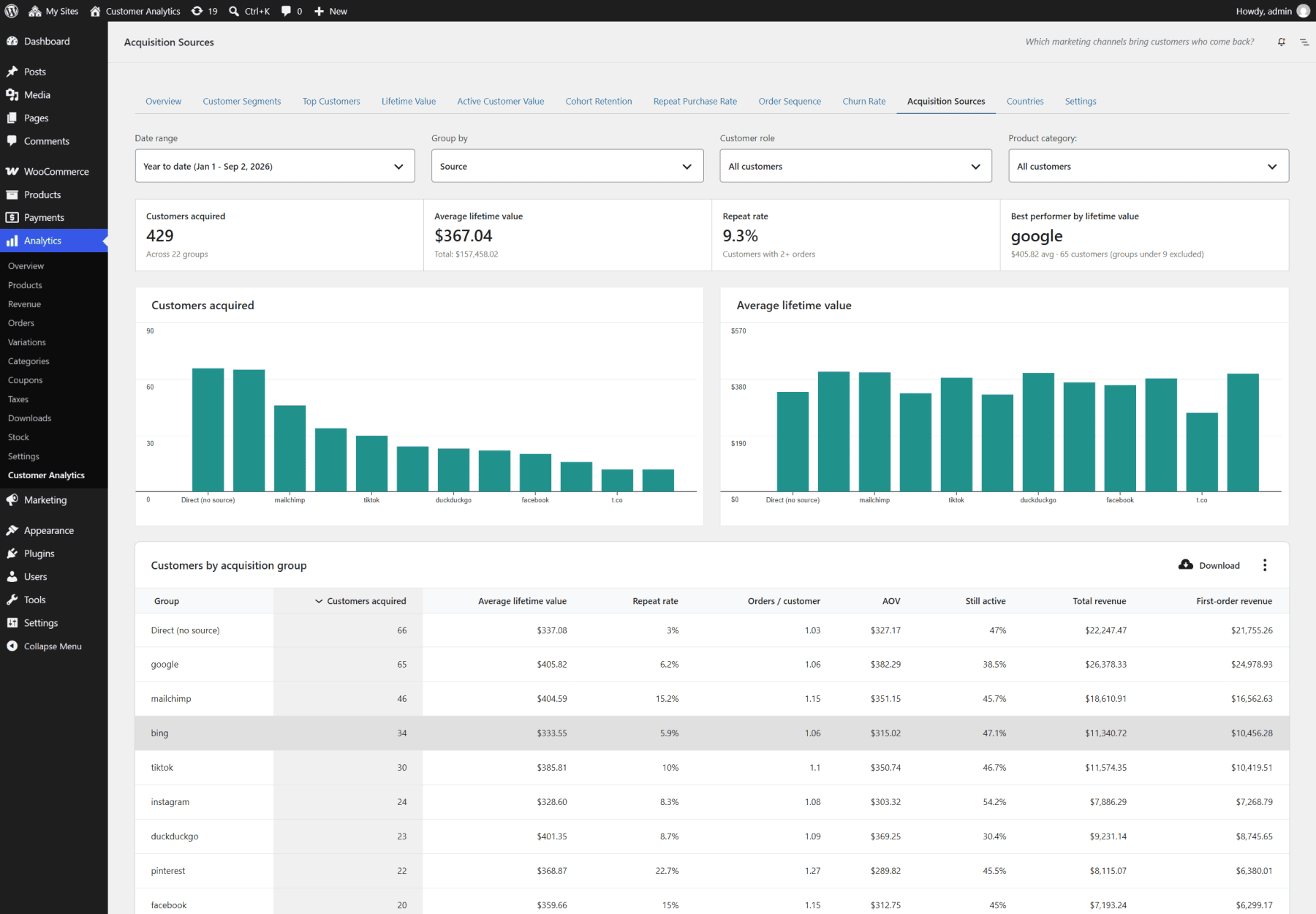Click duckduckgo's $401.35 lifetime value
This screenshot has width=1316, height=914.
[552, 836]
